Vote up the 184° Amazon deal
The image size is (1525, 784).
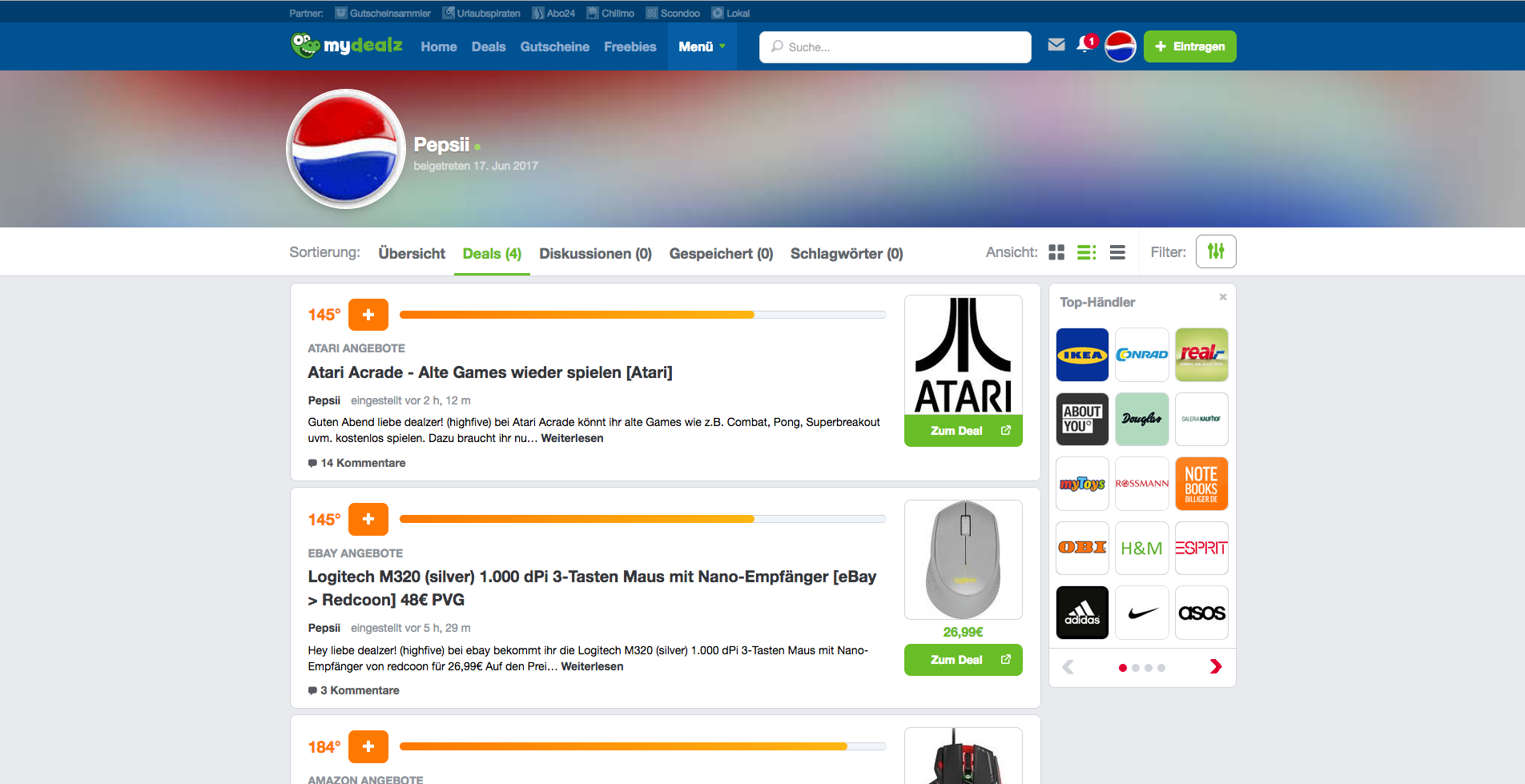[x=368, y=746]
